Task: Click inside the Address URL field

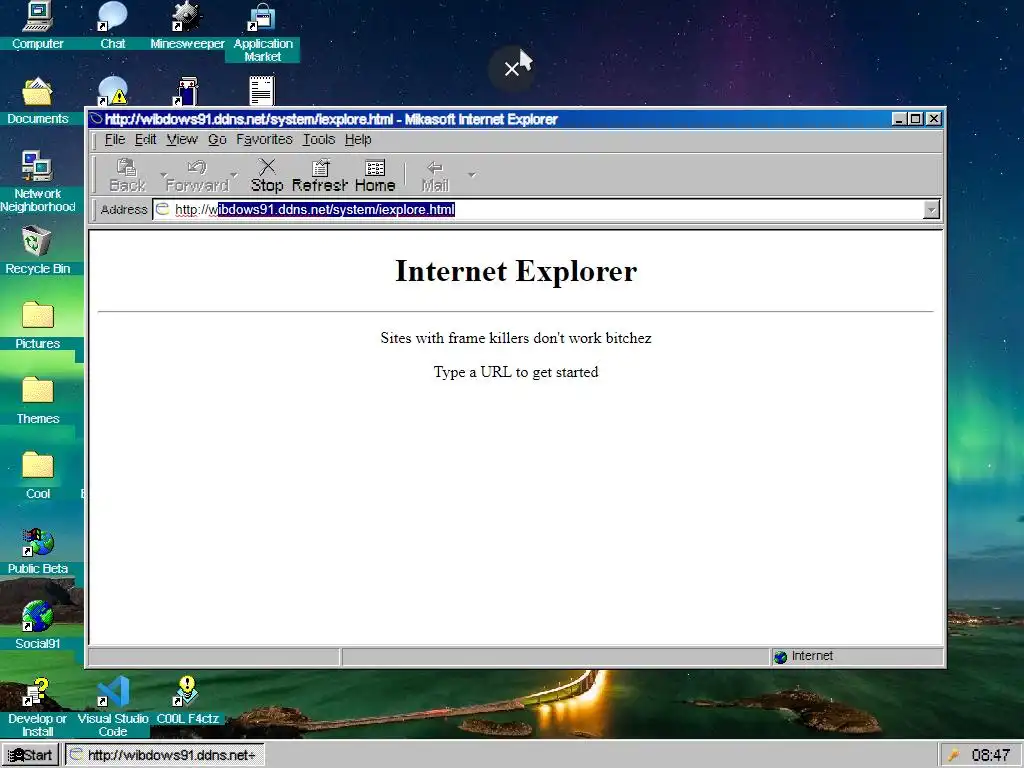Action: click(538, 210)
